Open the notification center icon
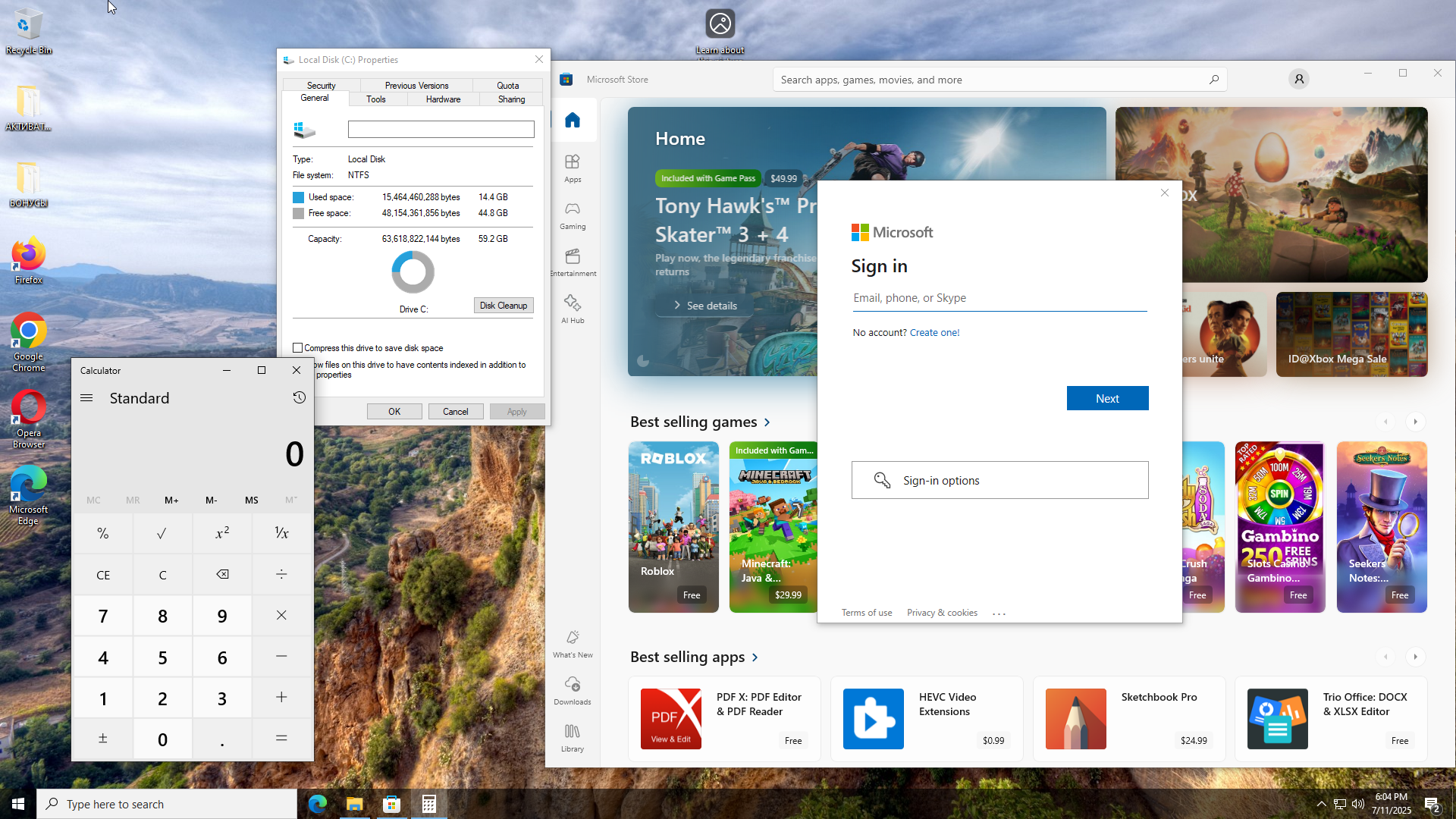Viewport: 1456px width, 819px height. (1432, 804)
